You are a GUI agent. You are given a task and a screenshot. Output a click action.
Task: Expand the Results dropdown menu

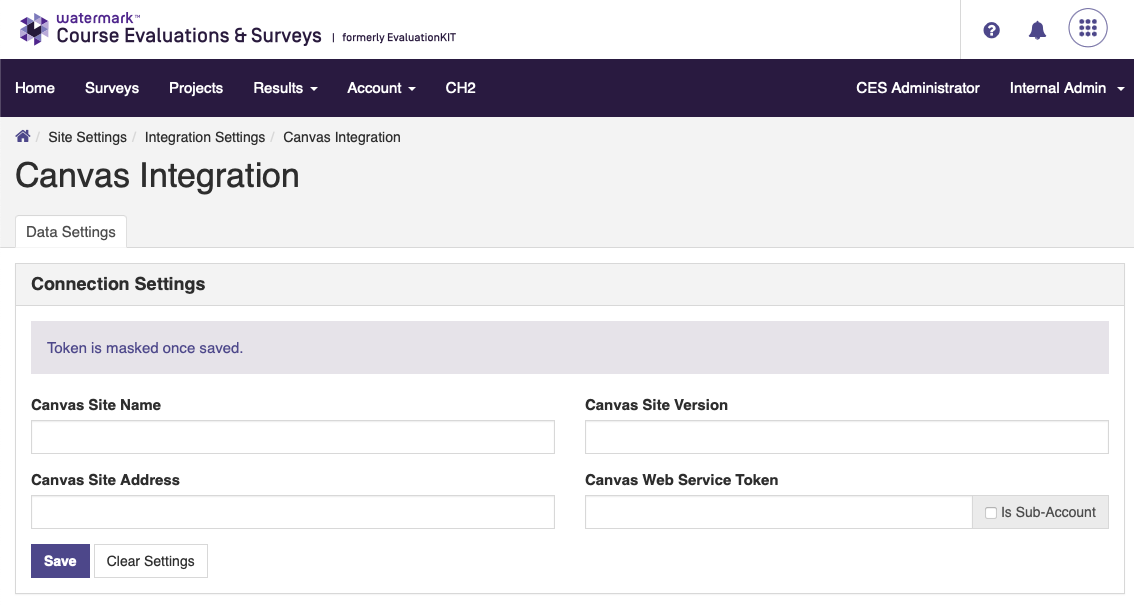286,88
